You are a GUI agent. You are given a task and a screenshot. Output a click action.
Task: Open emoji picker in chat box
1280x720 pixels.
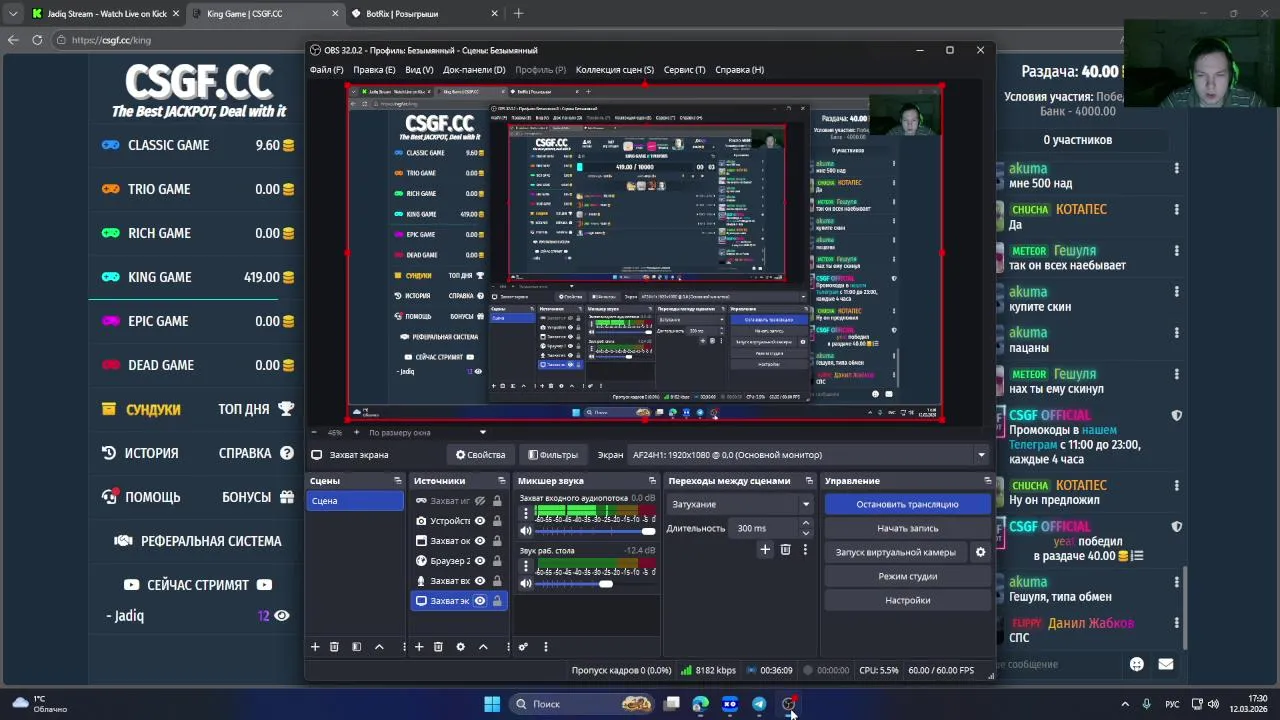point(1136,664)
